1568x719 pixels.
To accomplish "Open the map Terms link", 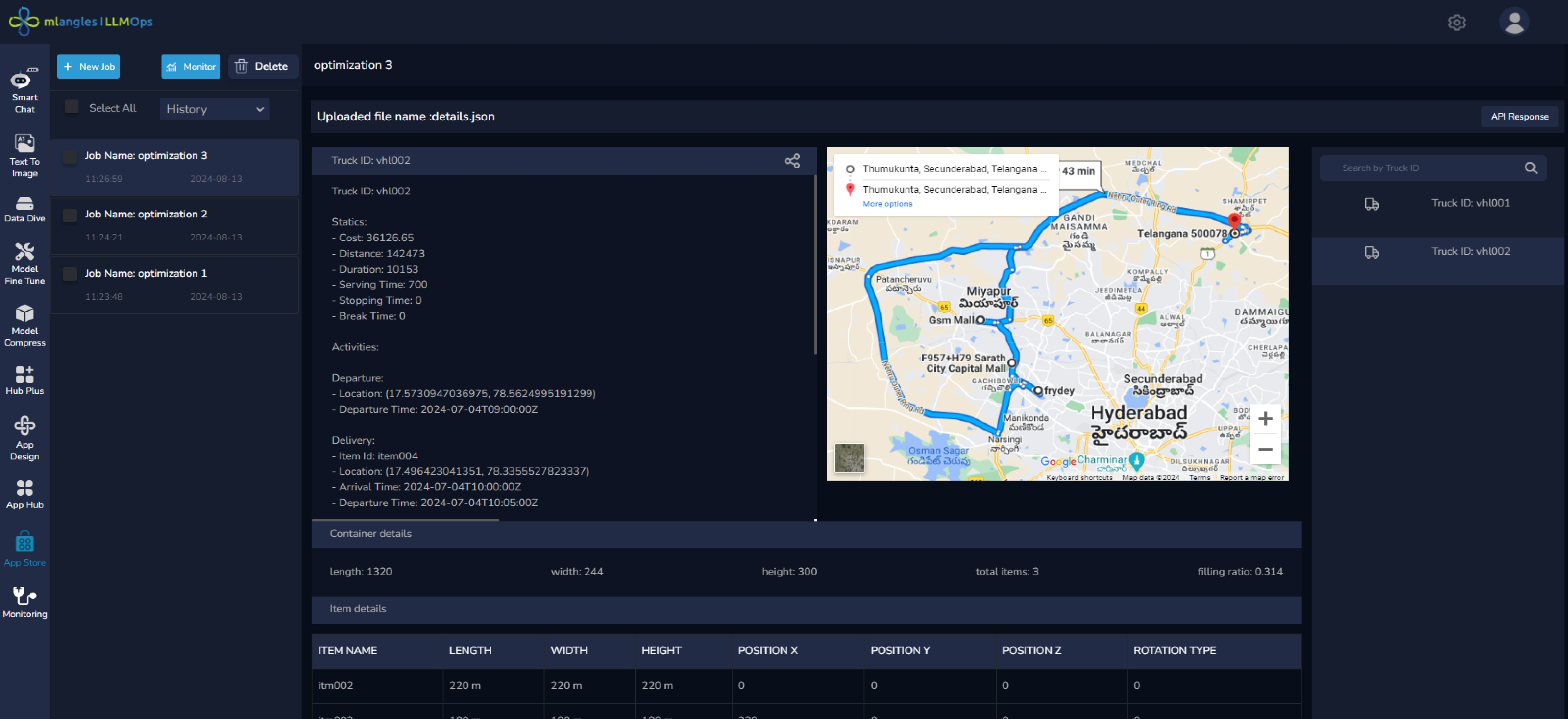I will [1200, 478].
